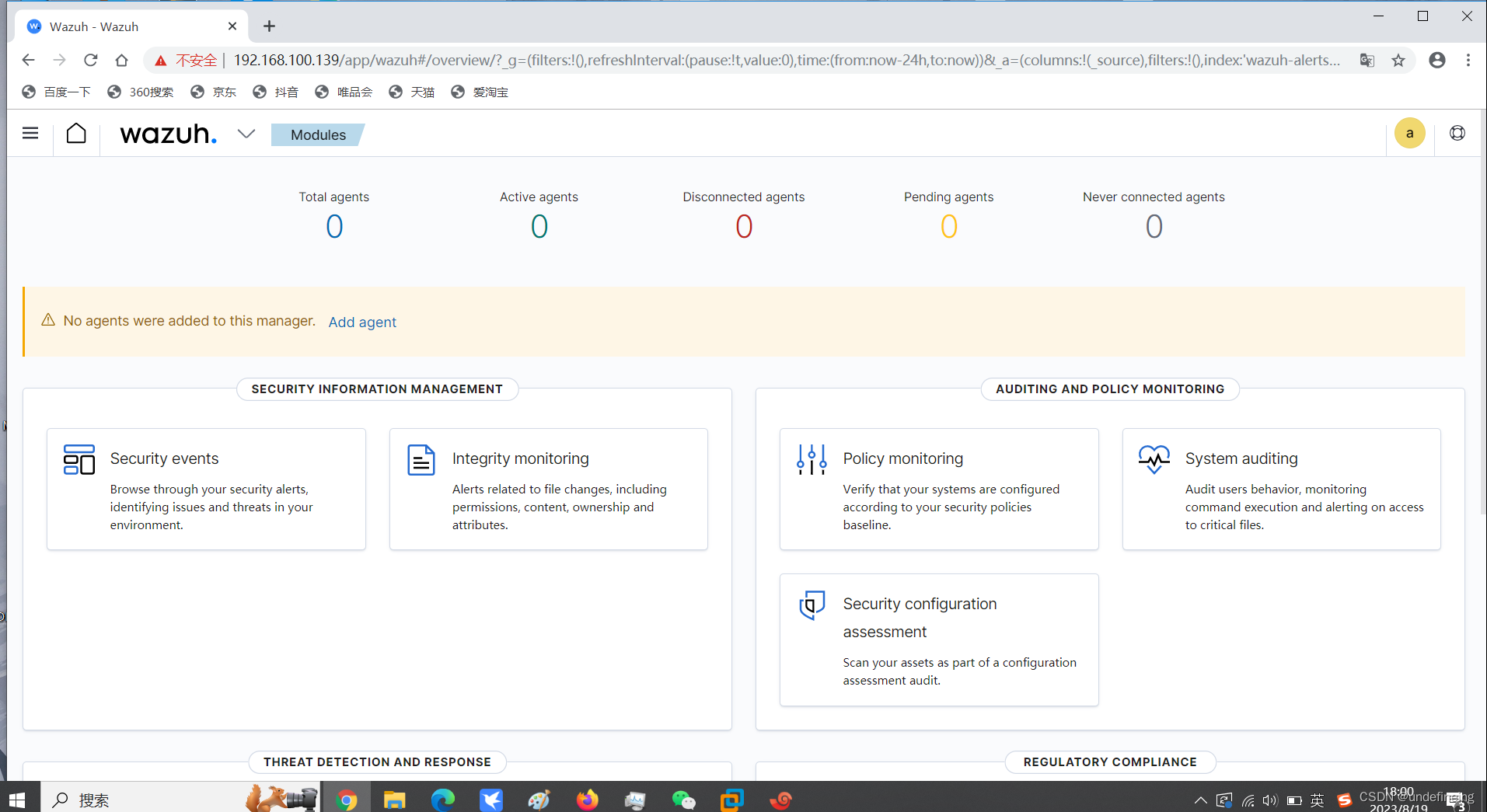Screen dimensions: 1487x812
Task: Click the Pending agents count
Action: tap(948, 227)
